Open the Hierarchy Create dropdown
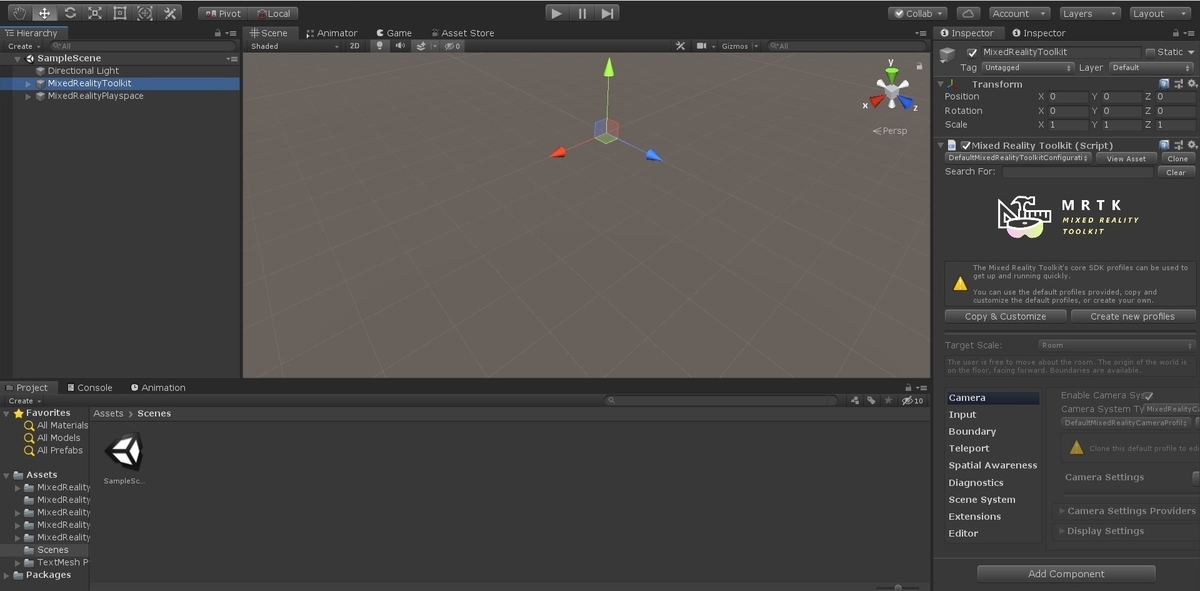This screenshot has width=1200, height=591. [23, 46]
